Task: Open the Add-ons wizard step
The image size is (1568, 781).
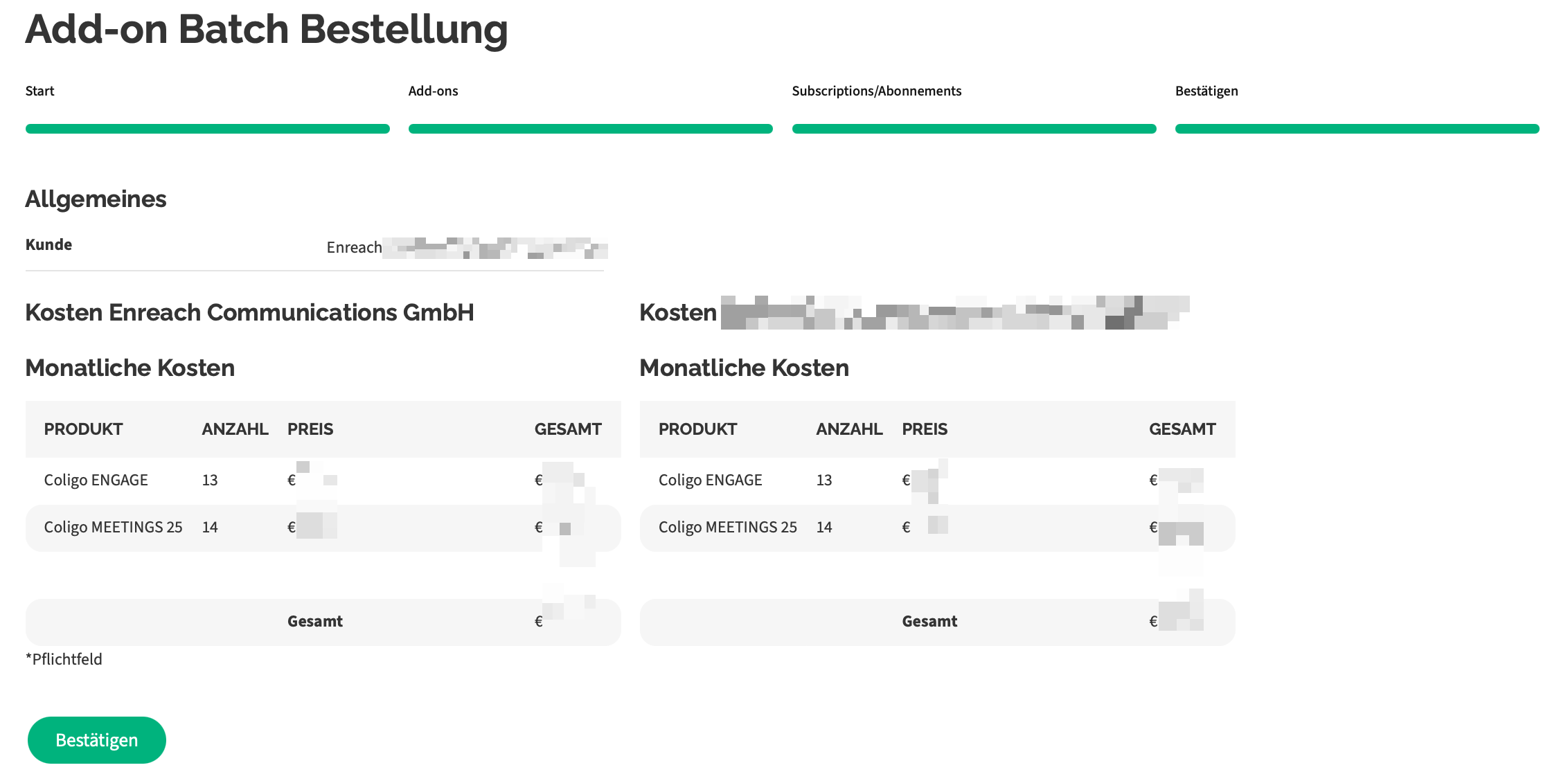Action: pyautogui.click(x=433, y=91)
